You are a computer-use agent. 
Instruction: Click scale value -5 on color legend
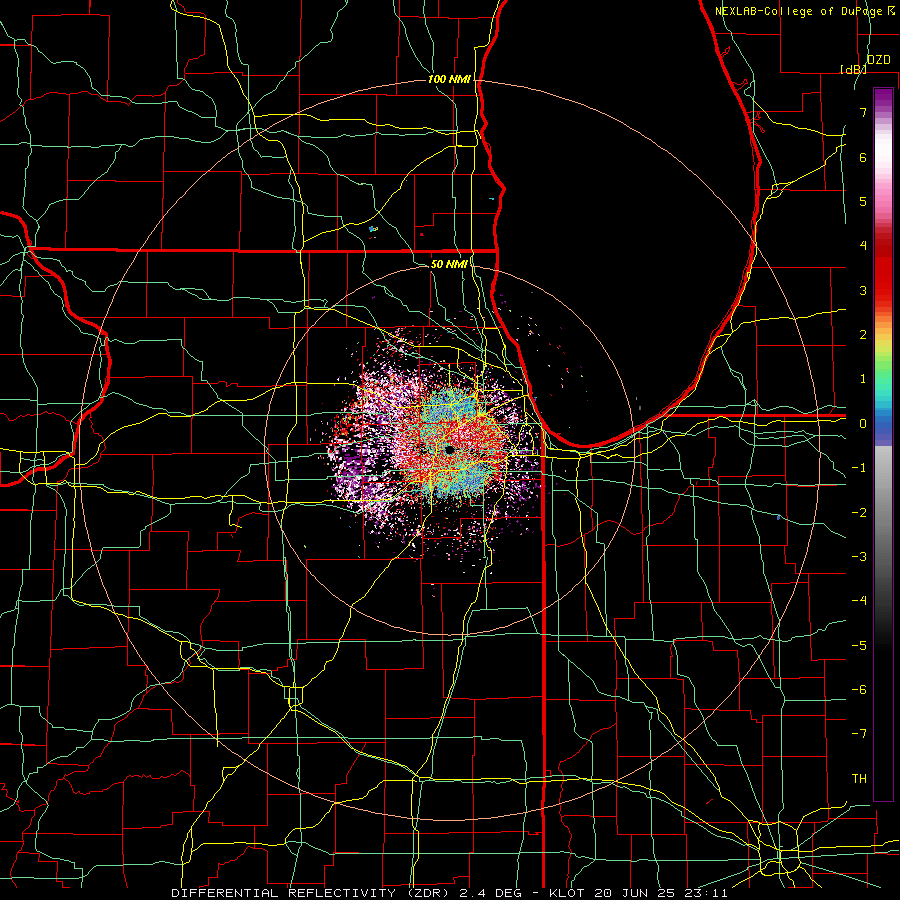tap(859, 646)
